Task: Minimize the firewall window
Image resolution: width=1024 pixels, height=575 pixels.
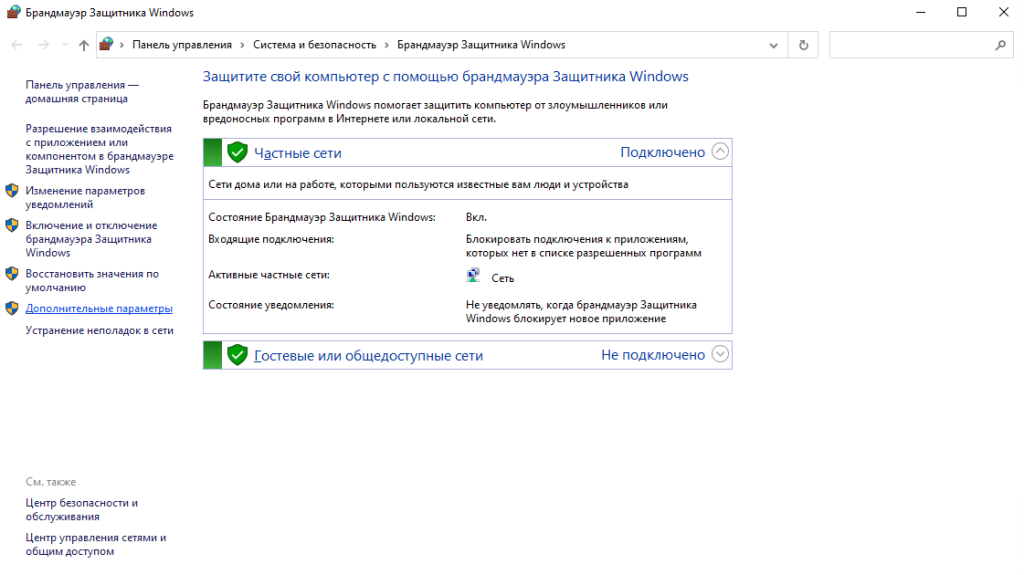Action: click(921, 12)
